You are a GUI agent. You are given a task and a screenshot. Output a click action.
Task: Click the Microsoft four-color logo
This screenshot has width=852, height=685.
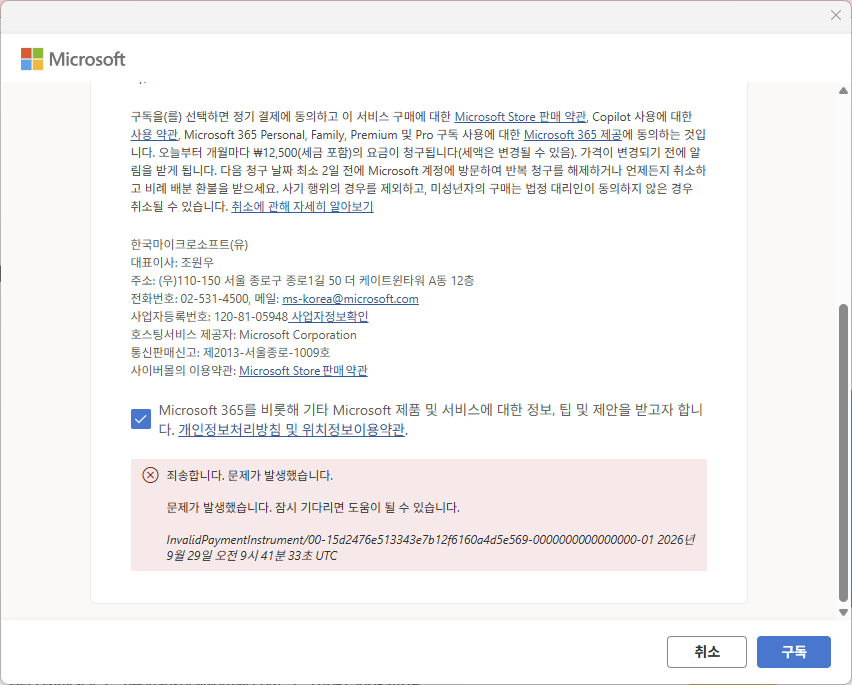point(32,59)
